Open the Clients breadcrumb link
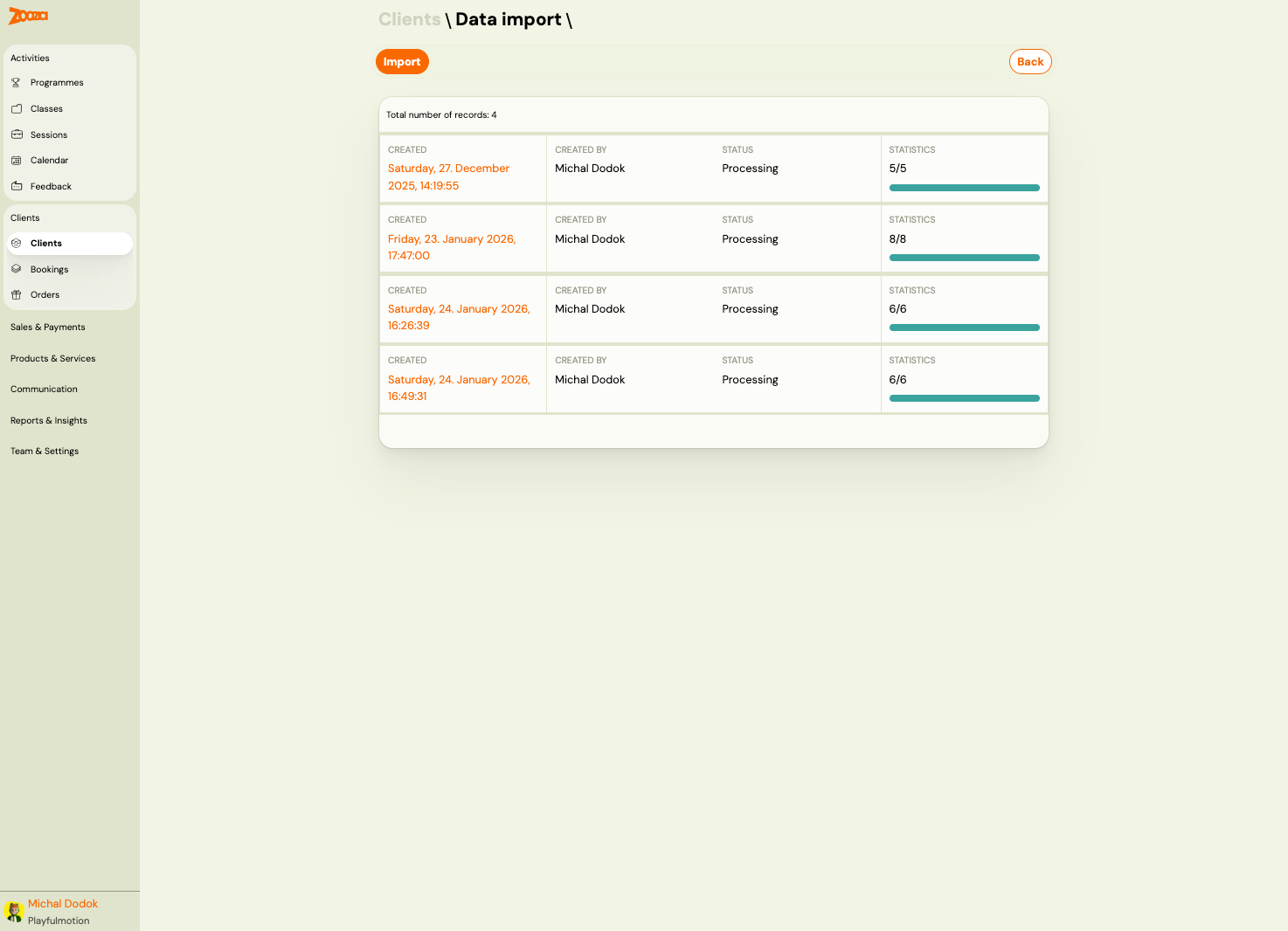 point(409,18)
